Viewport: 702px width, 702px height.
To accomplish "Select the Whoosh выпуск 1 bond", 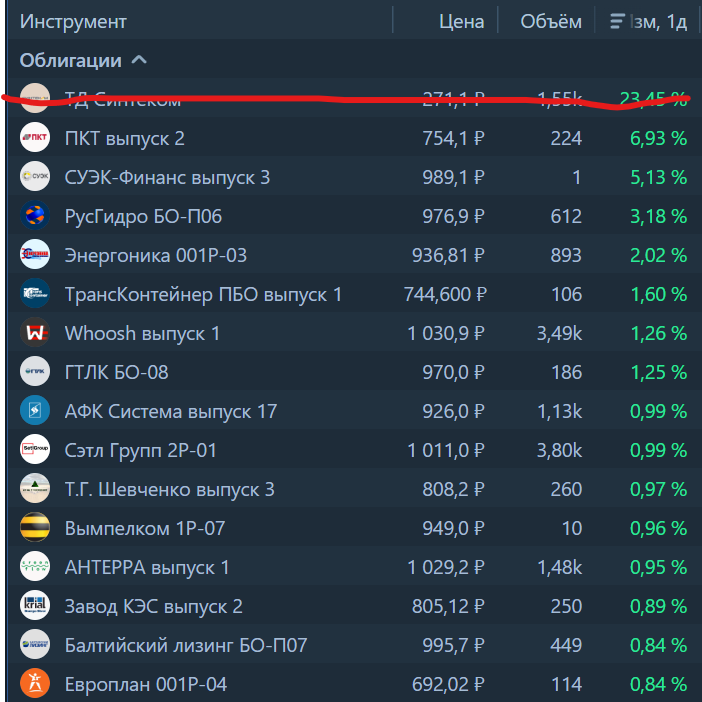I will [x=142, y=334].
